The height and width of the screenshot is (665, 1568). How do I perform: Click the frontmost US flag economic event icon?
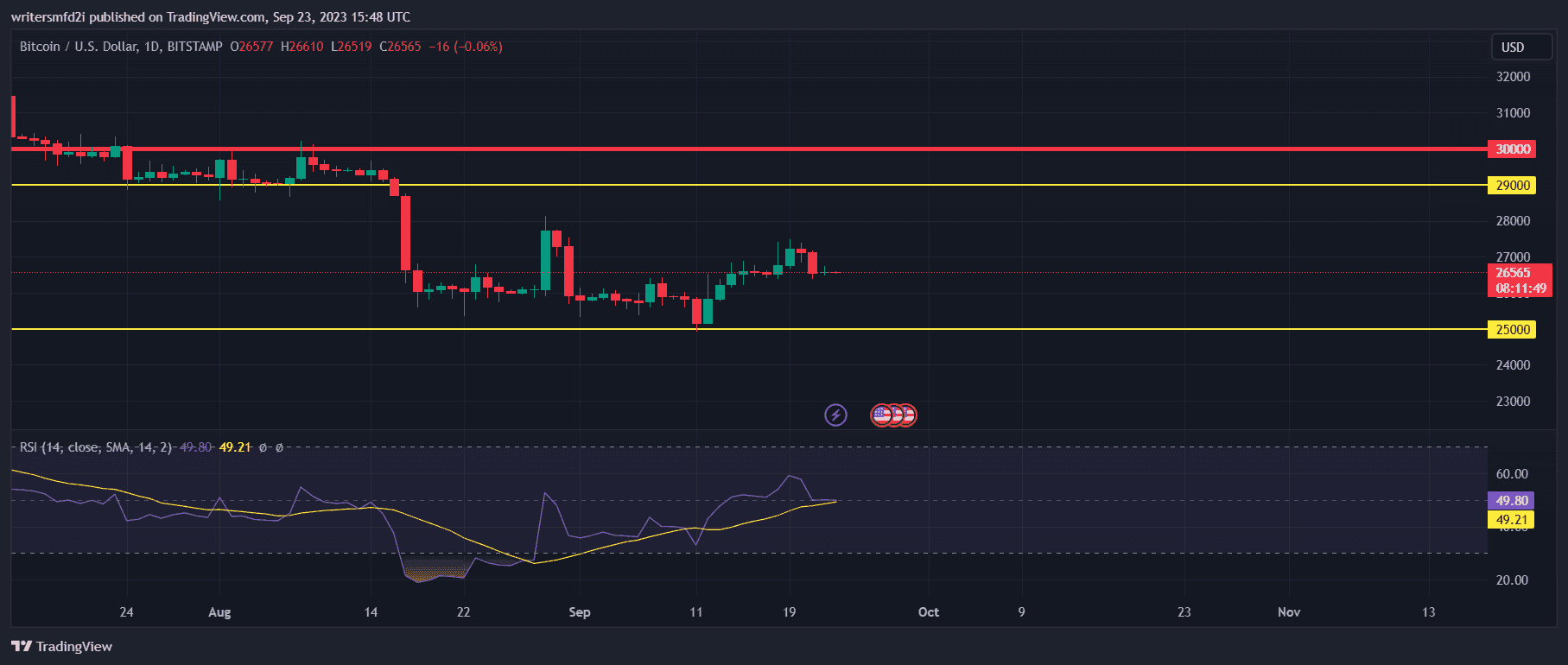pos(881,415)
